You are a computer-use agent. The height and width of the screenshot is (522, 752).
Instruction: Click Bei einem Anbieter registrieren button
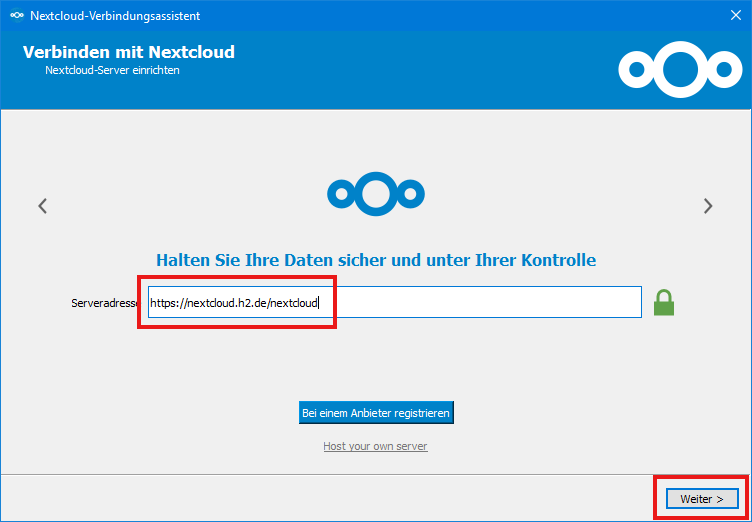point(376,412)
